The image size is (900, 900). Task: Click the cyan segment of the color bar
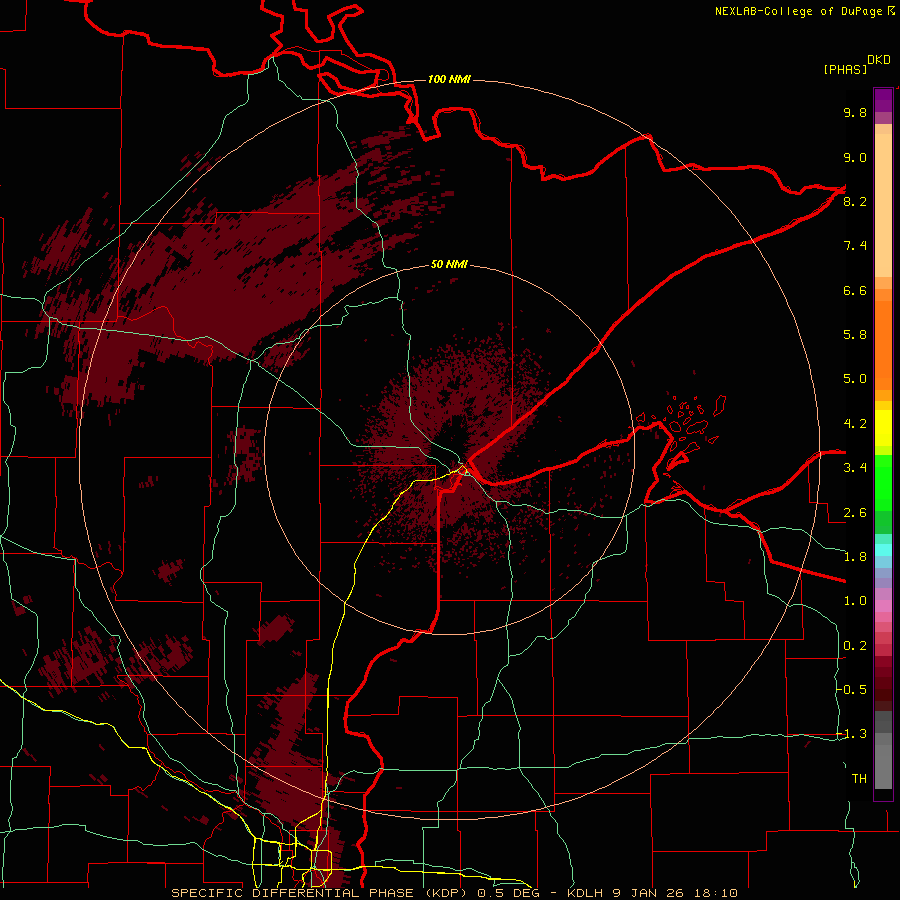[x=883, y=550]
